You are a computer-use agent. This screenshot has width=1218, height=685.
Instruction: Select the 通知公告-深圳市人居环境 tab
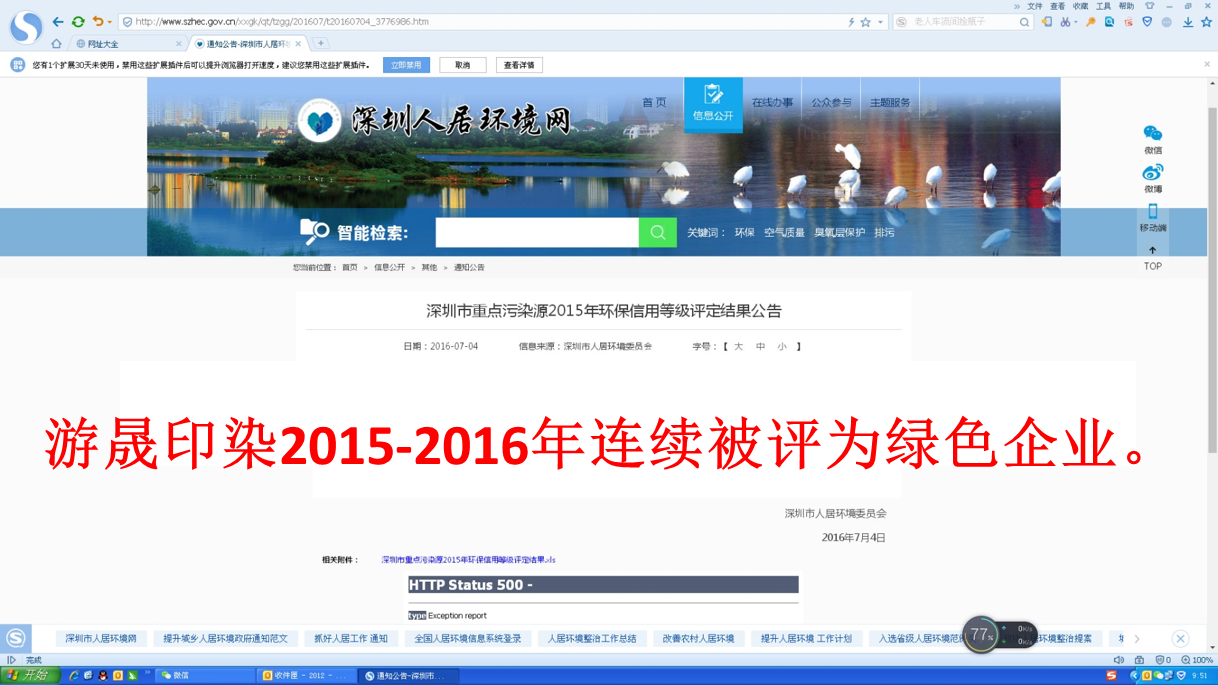247,44
